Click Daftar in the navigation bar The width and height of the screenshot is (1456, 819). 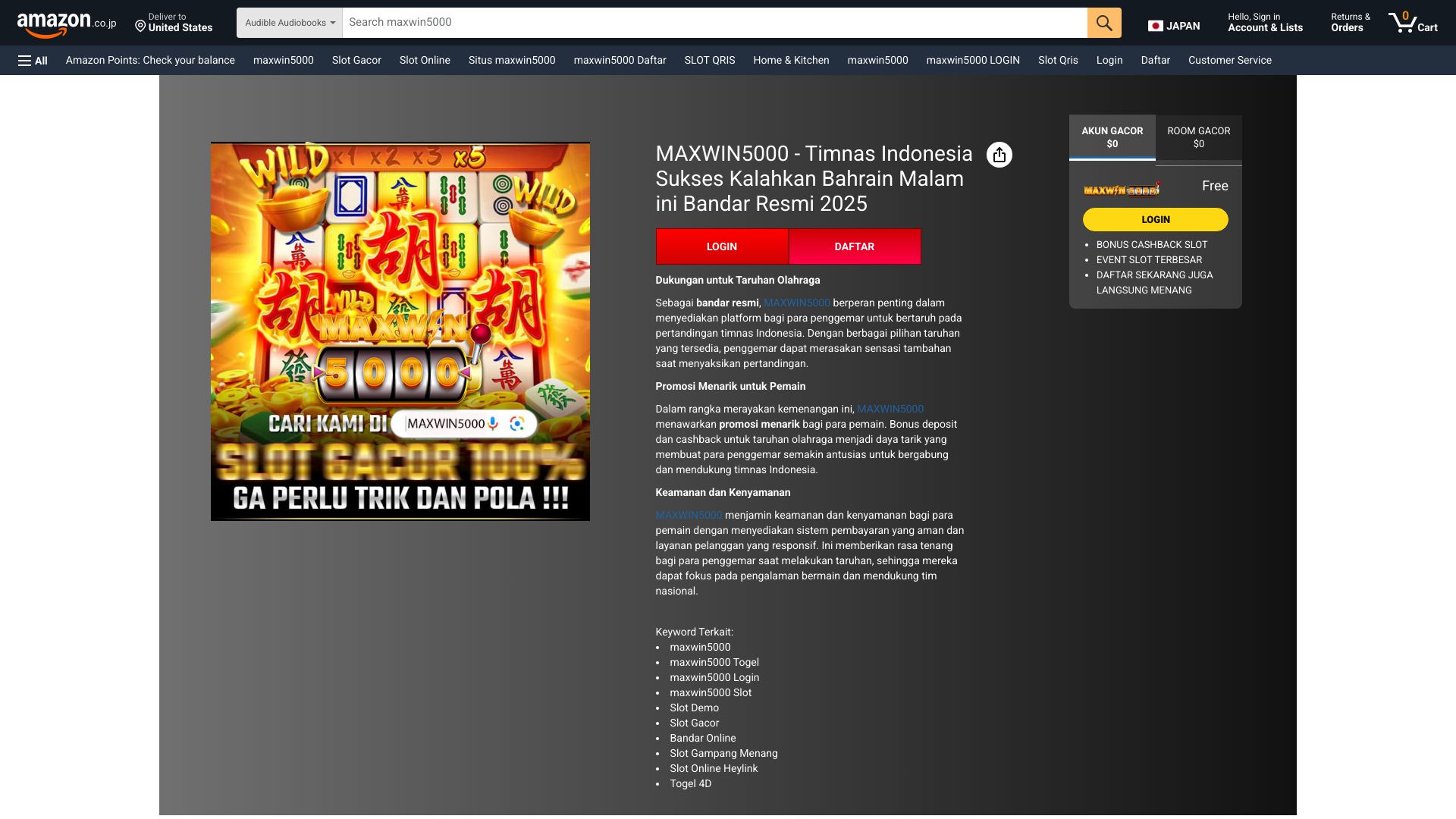[1156, 61]
